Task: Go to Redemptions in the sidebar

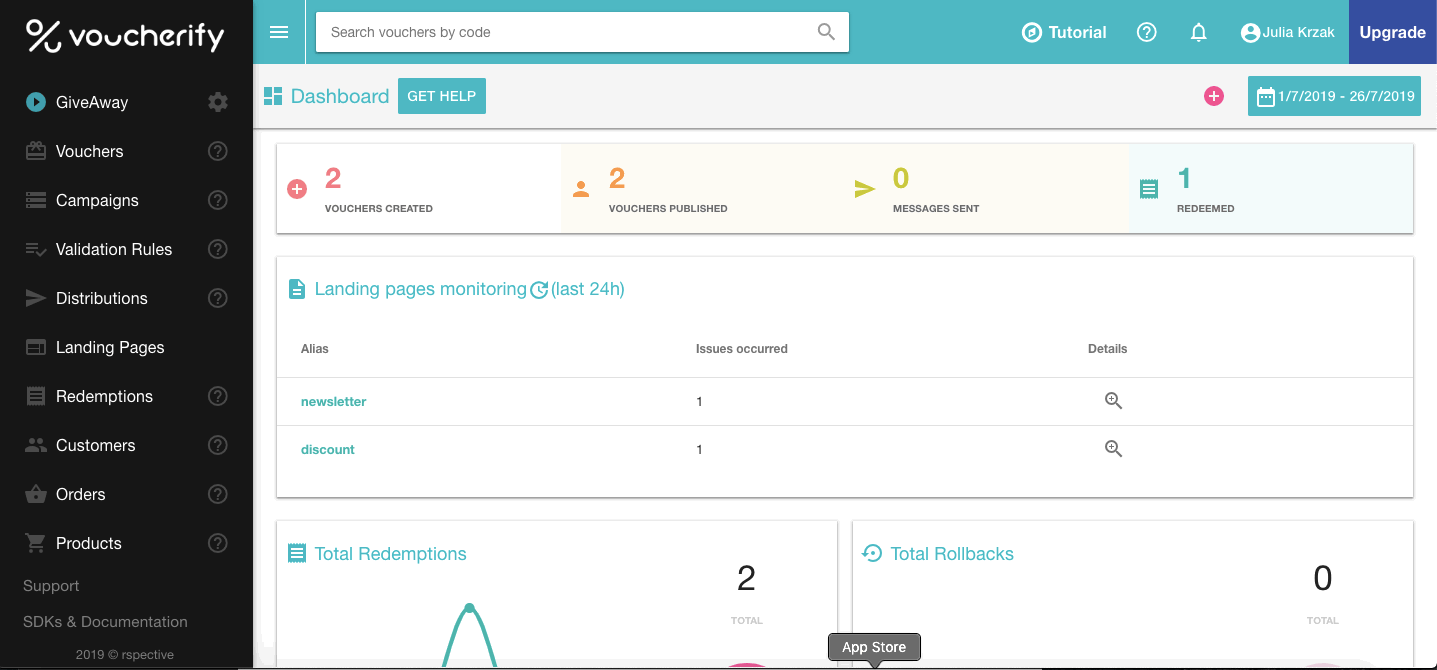Action: [104, 396]
